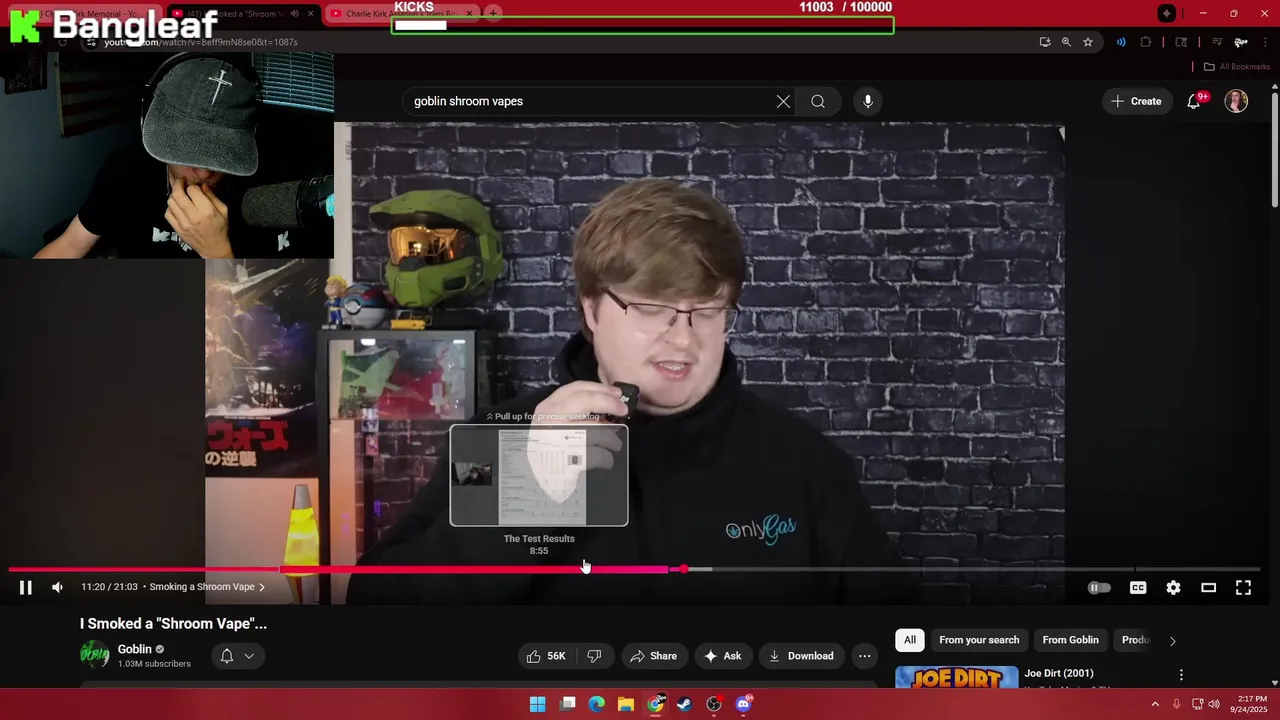This screenshot has width=1280, height=720.
Task: Expand the Smoking a Shroom Vape chapter
Action: [x=207, y=587]
